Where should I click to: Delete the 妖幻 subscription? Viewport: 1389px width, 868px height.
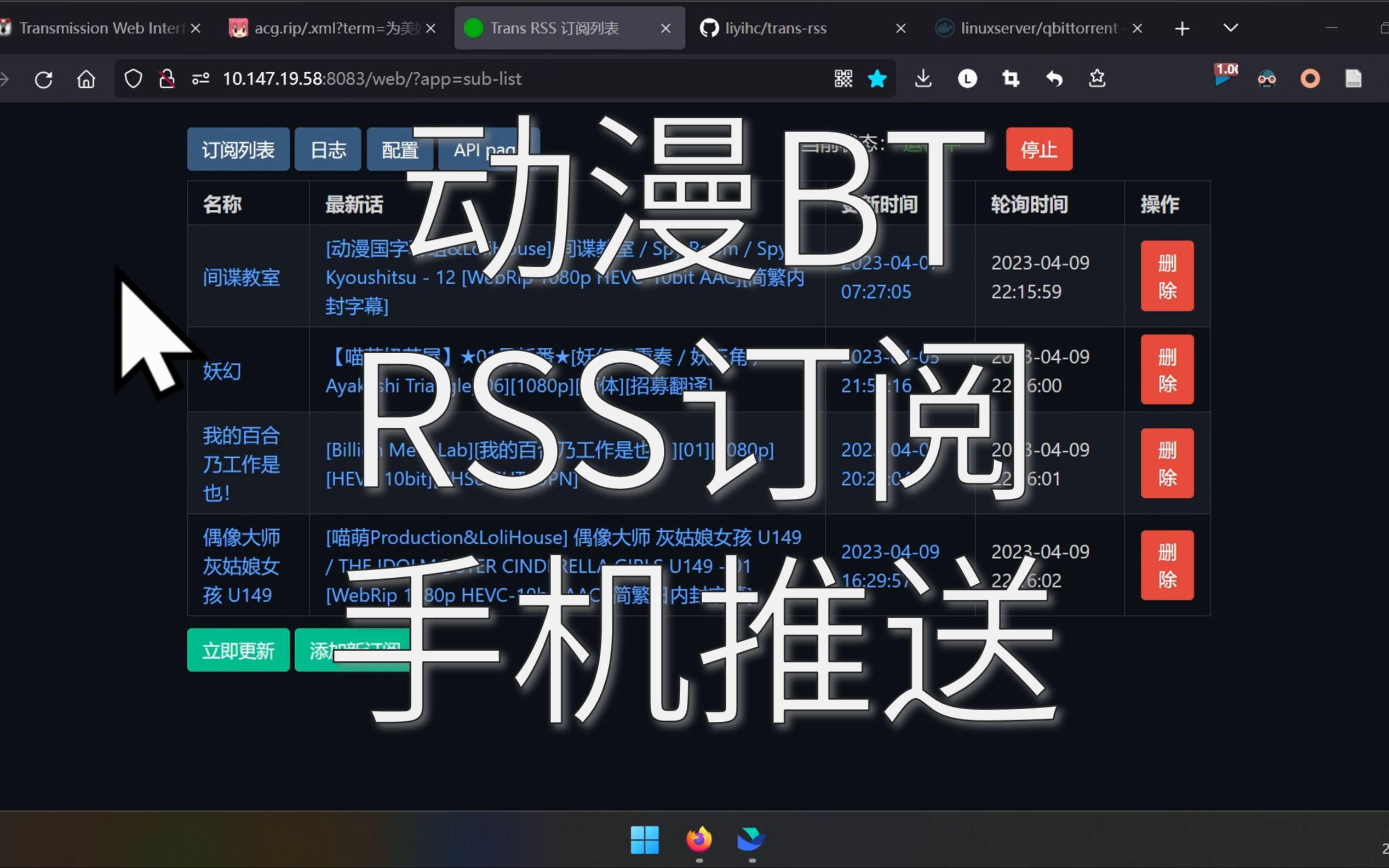[x=1167, y=370]
